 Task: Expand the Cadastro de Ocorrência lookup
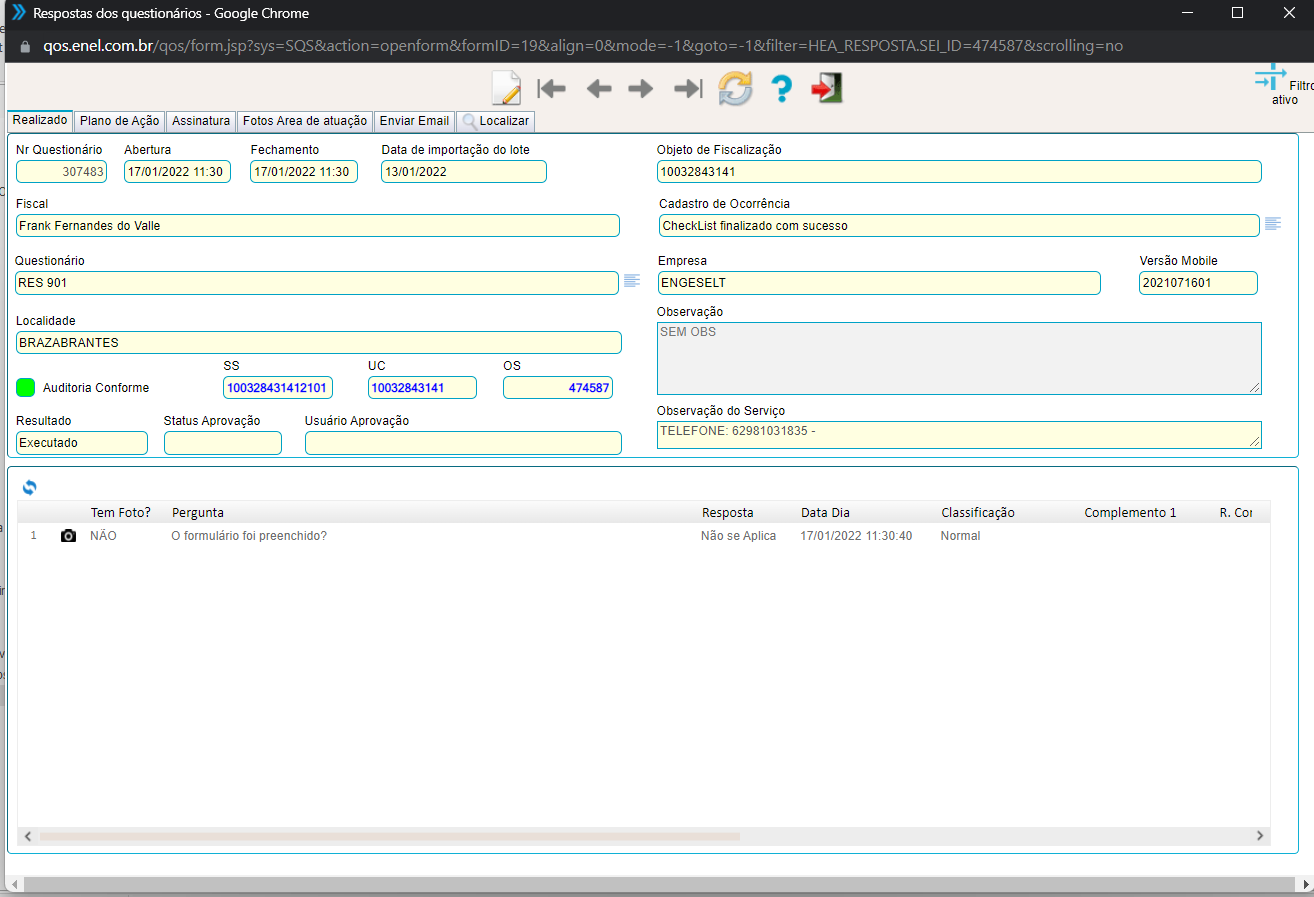click(1272, 224)
